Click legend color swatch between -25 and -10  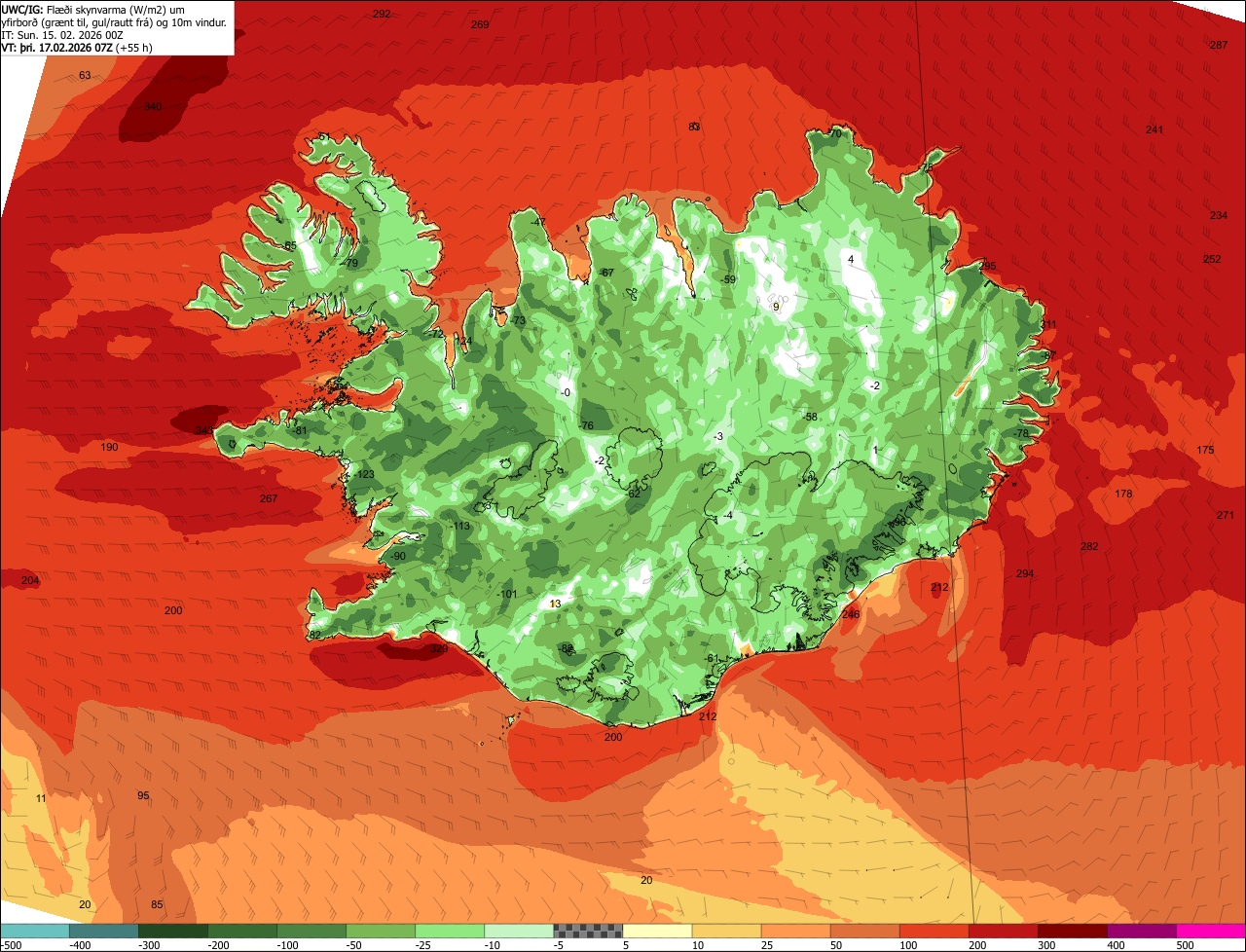click(x=450, y=931)
